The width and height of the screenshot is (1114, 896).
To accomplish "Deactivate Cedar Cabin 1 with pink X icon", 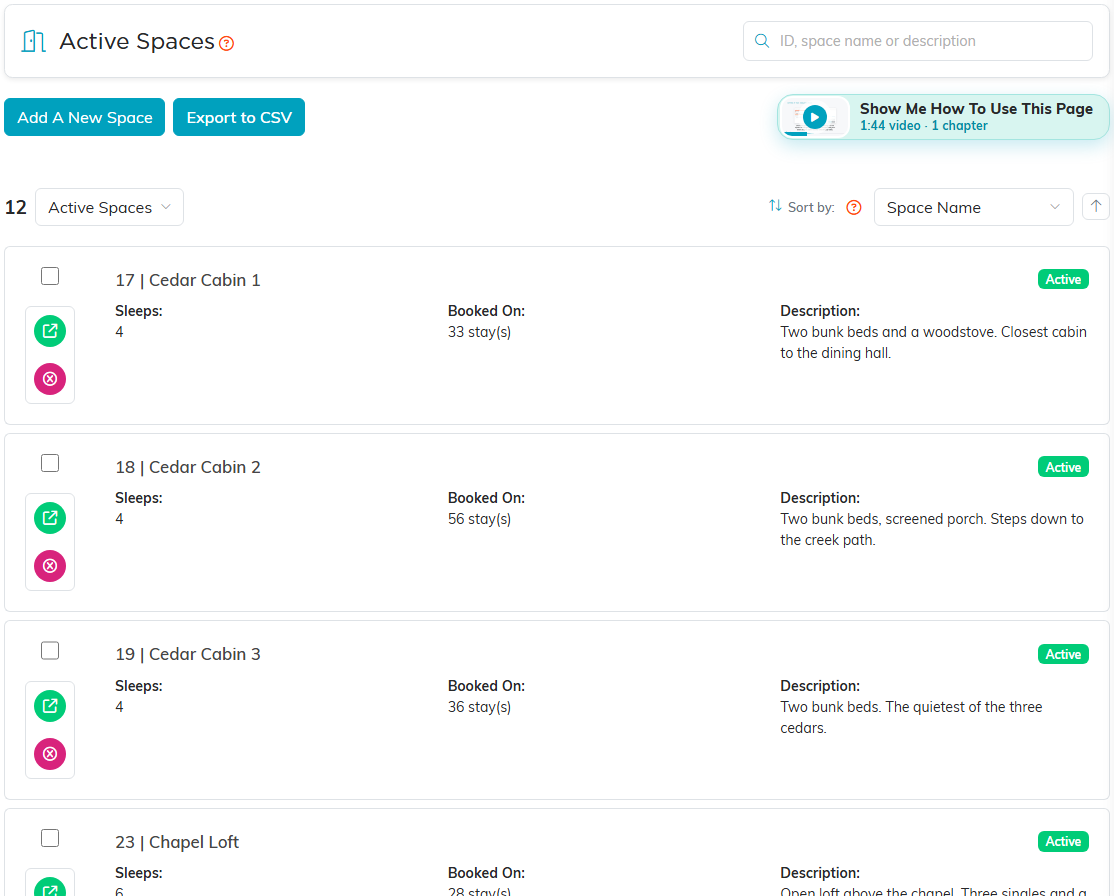I will [x=50, y=379].
